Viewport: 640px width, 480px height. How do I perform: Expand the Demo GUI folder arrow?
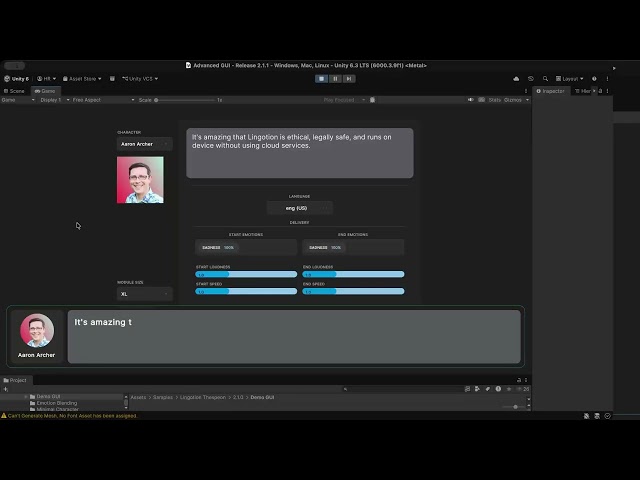pos(26,396)
